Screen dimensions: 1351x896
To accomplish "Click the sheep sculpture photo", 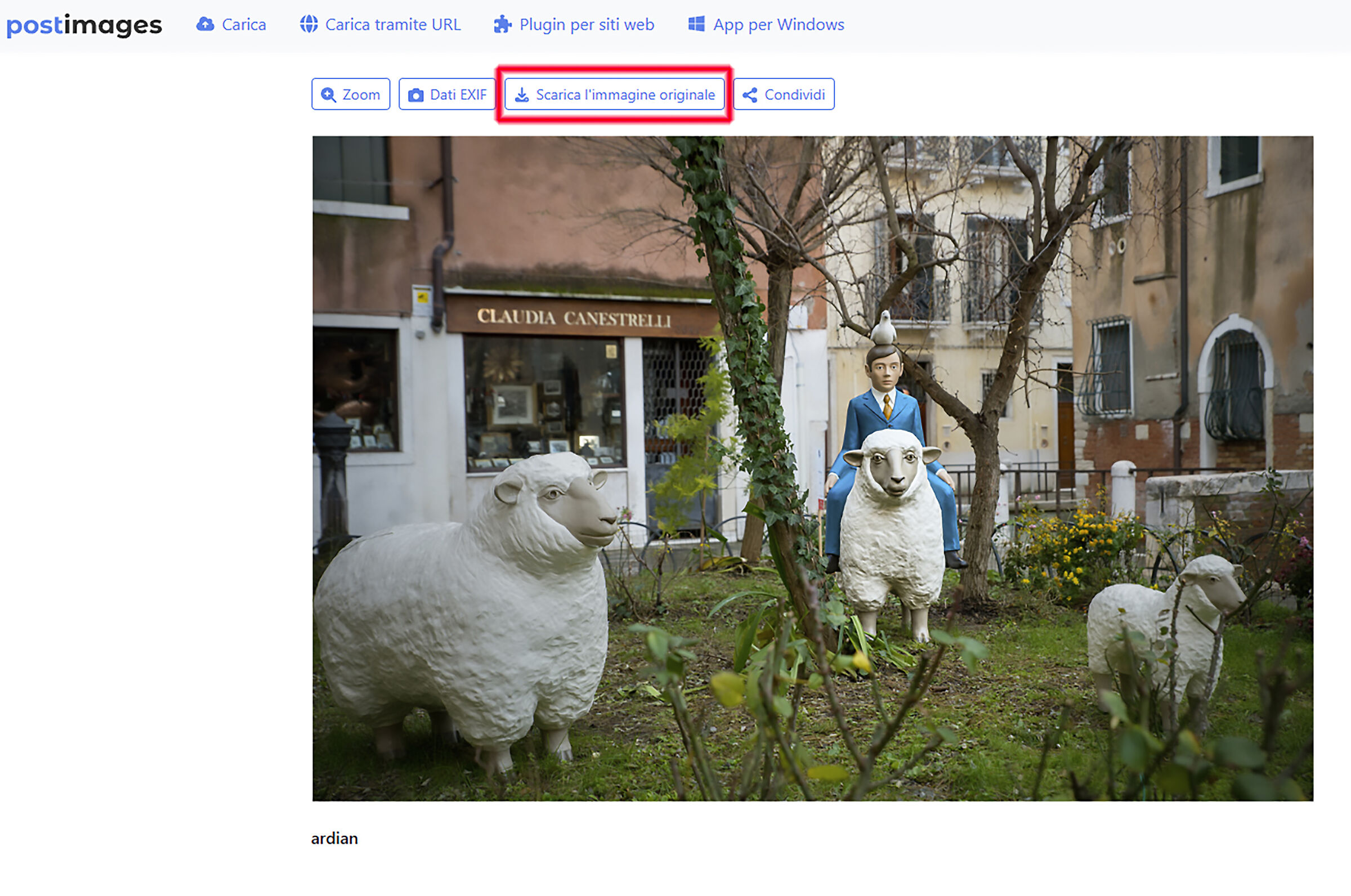I will point(813,469).
